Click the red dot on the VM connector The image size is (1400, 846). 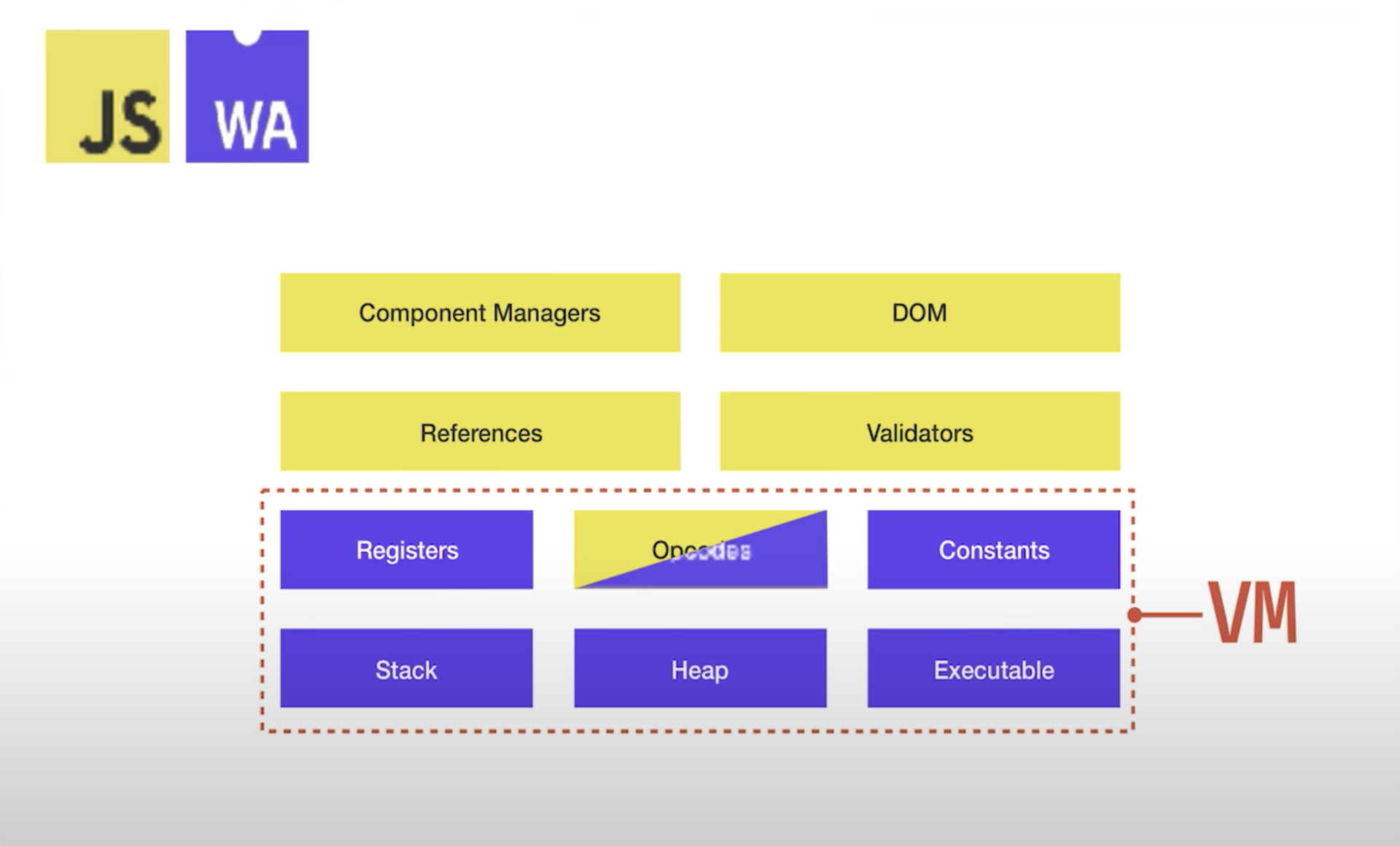[x=1134, y=615]
